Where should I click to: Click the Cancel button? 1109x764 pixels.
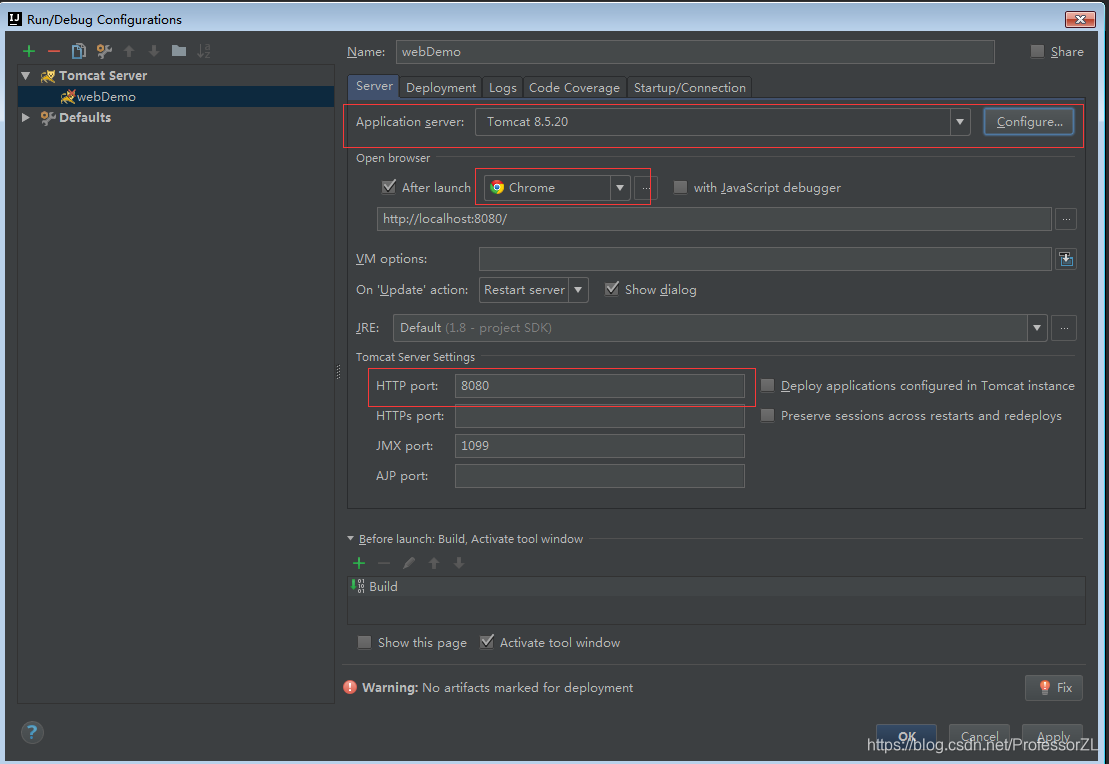(979, 736)
